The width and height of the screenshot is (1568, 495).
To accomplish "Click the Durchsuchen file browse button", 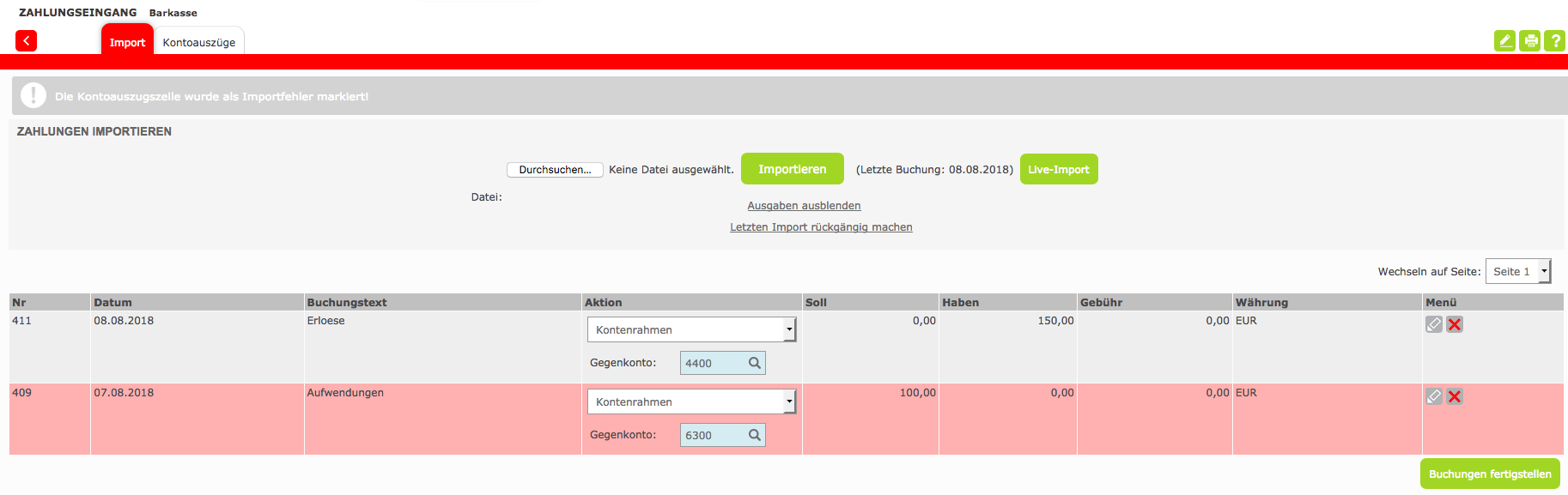I will click(555, 170).
